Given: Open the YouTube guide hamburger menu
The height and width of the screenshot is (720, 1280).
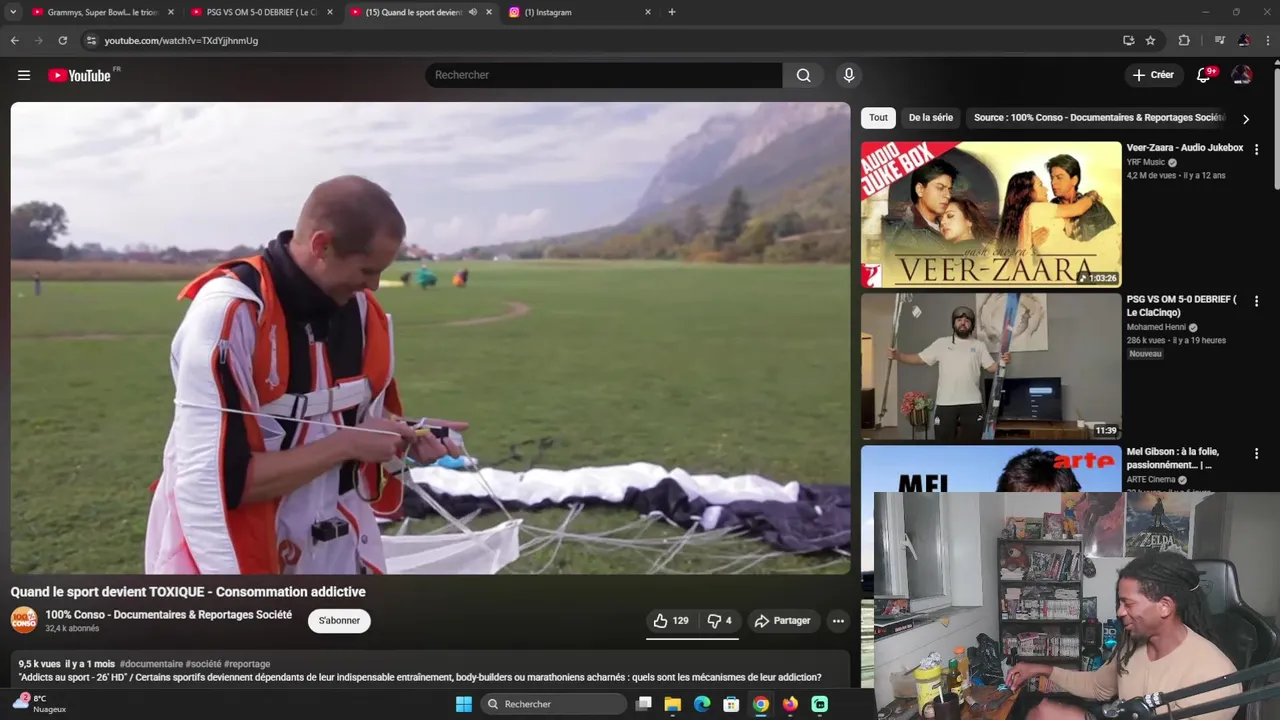Looking at the screenshot, I should pyautogui.click(x=24, y=75).
